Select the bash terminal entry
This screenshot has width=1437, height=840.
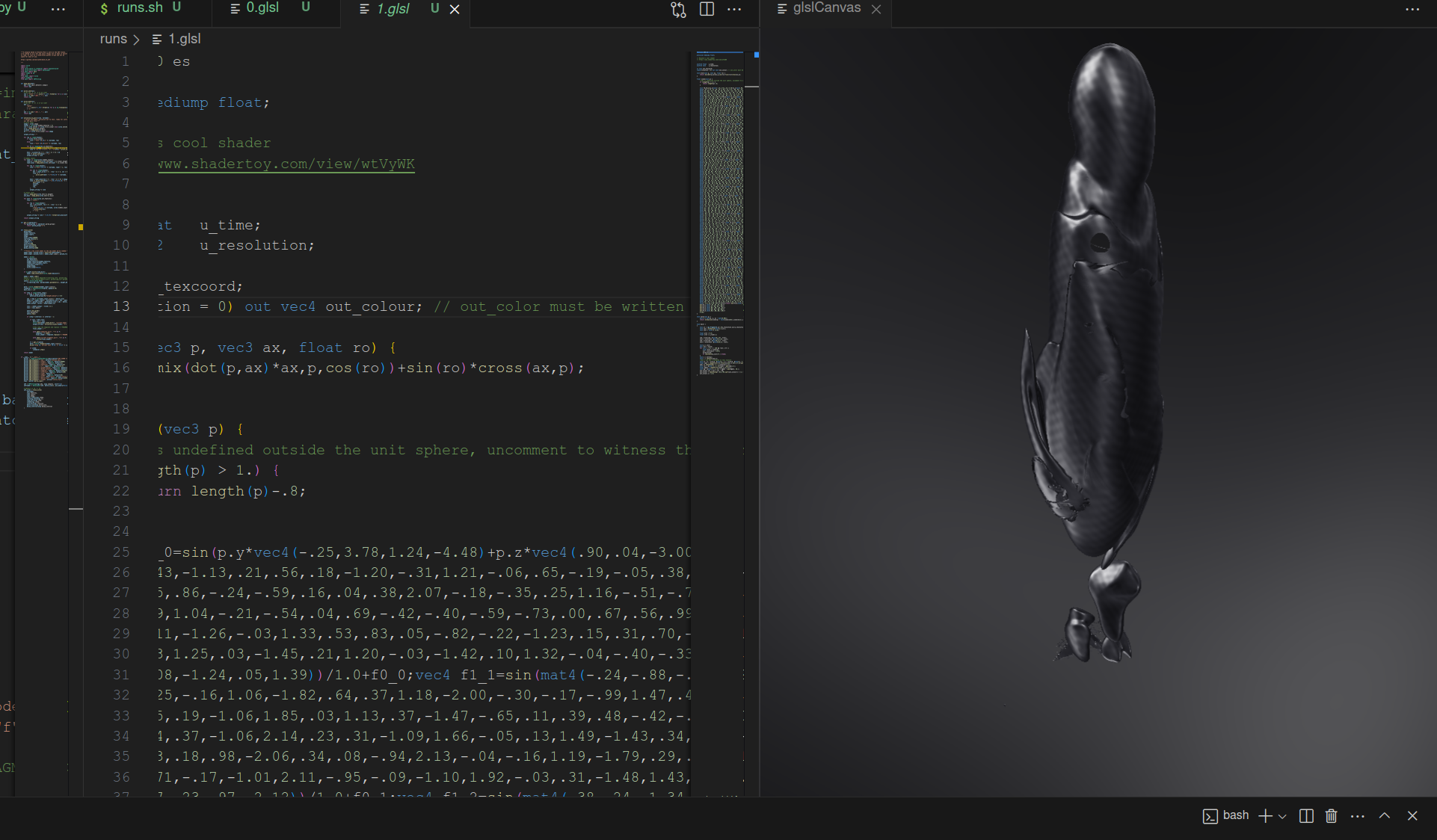(1226, 815)
